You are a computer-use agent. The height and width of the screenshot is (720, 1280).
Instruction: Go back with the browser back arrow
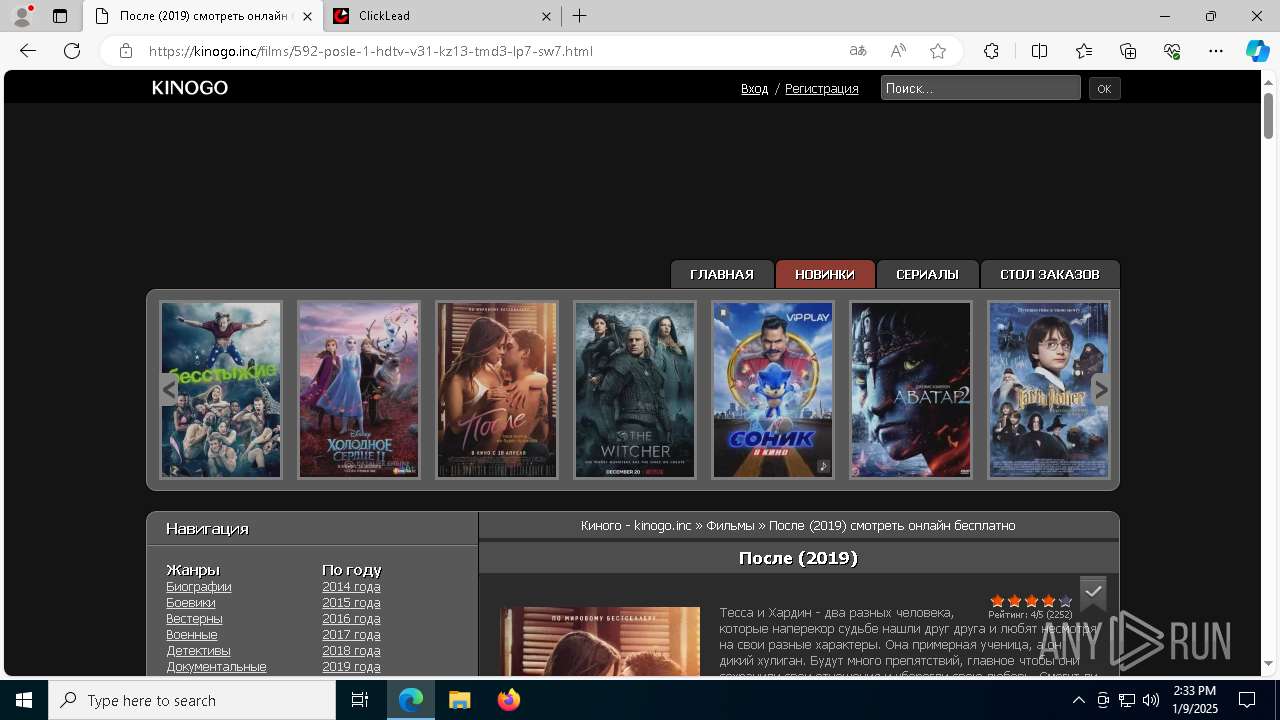[x=28, y=51]
